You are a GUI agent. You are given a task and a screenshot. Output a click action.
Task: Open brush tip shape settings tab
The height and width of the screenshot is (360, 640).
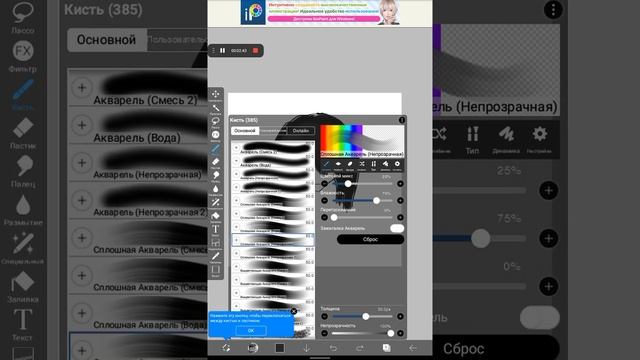(338, 164)
